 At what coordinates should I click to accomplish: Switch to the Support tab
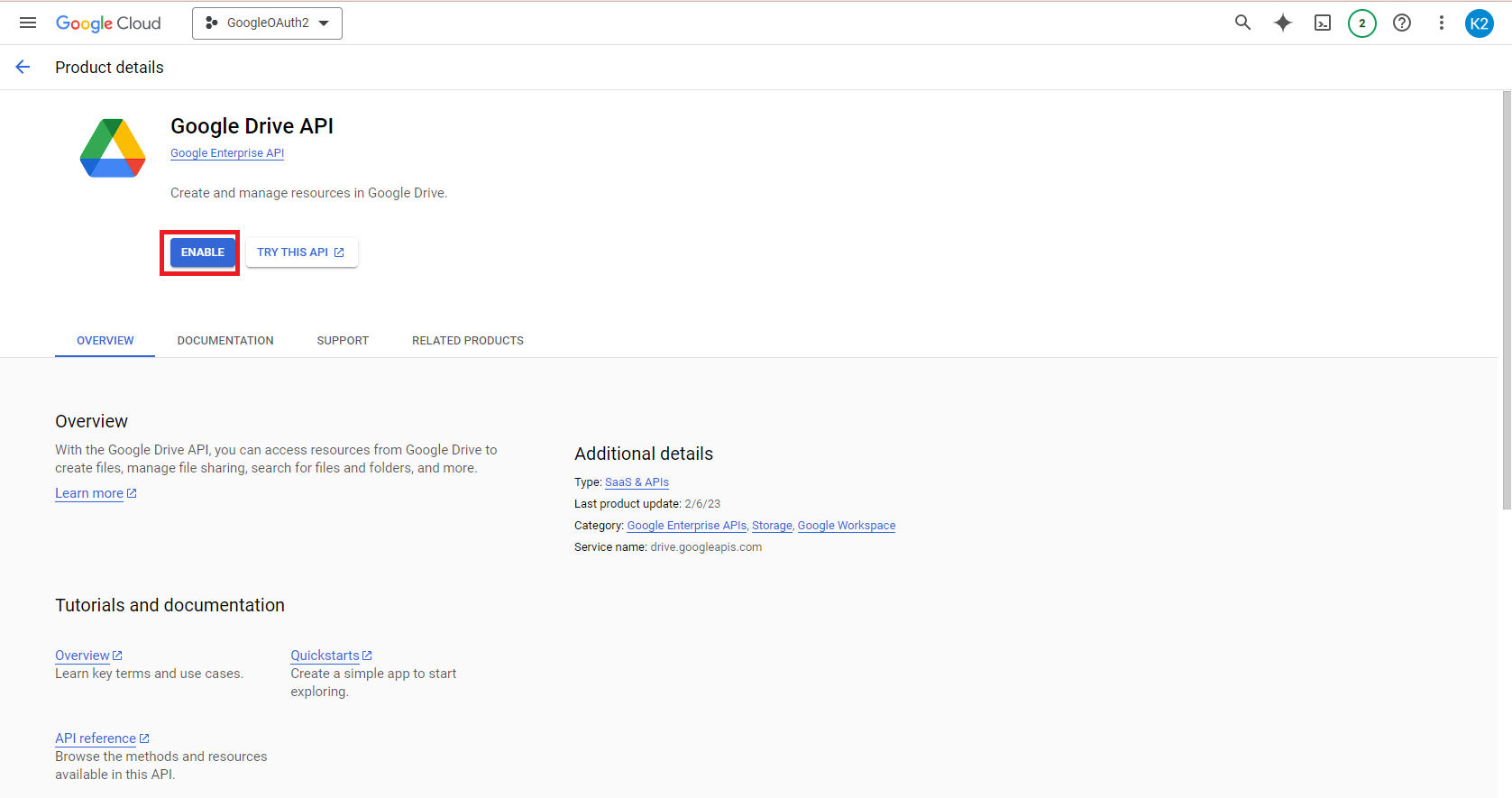tap(343, 341)
